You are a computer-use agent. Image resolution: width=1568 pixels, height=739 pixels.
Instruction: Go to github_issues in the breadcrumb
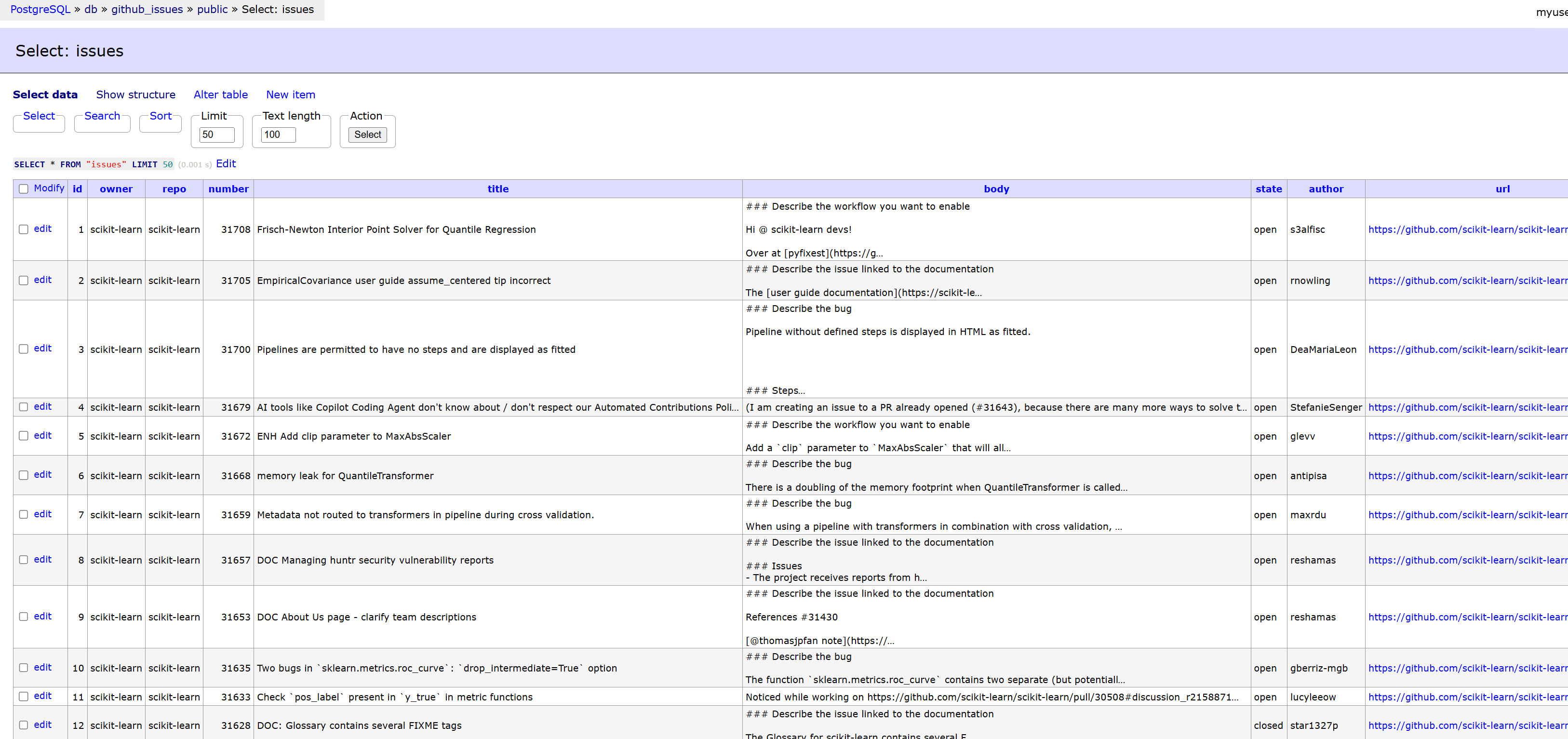click(147, 9)
